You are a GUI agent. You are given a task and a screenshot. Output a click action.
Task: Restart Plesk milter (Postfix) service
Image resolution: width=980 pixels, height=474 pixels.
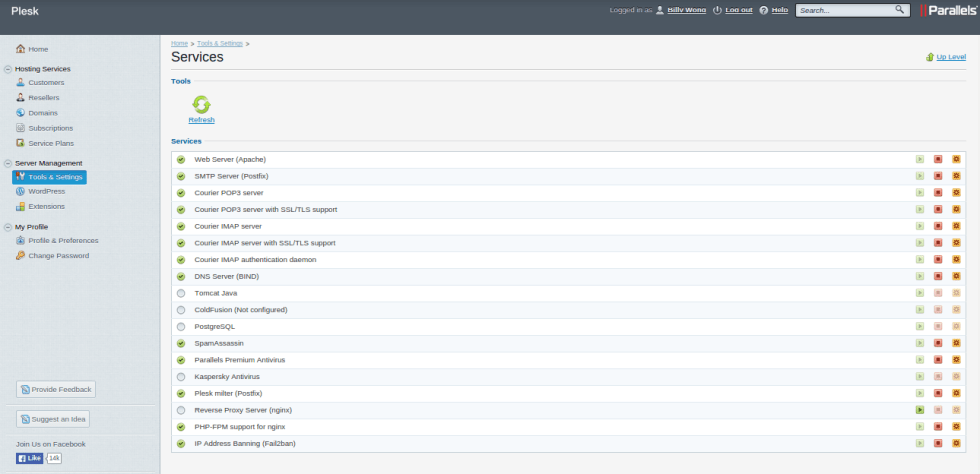pos(956,393)
